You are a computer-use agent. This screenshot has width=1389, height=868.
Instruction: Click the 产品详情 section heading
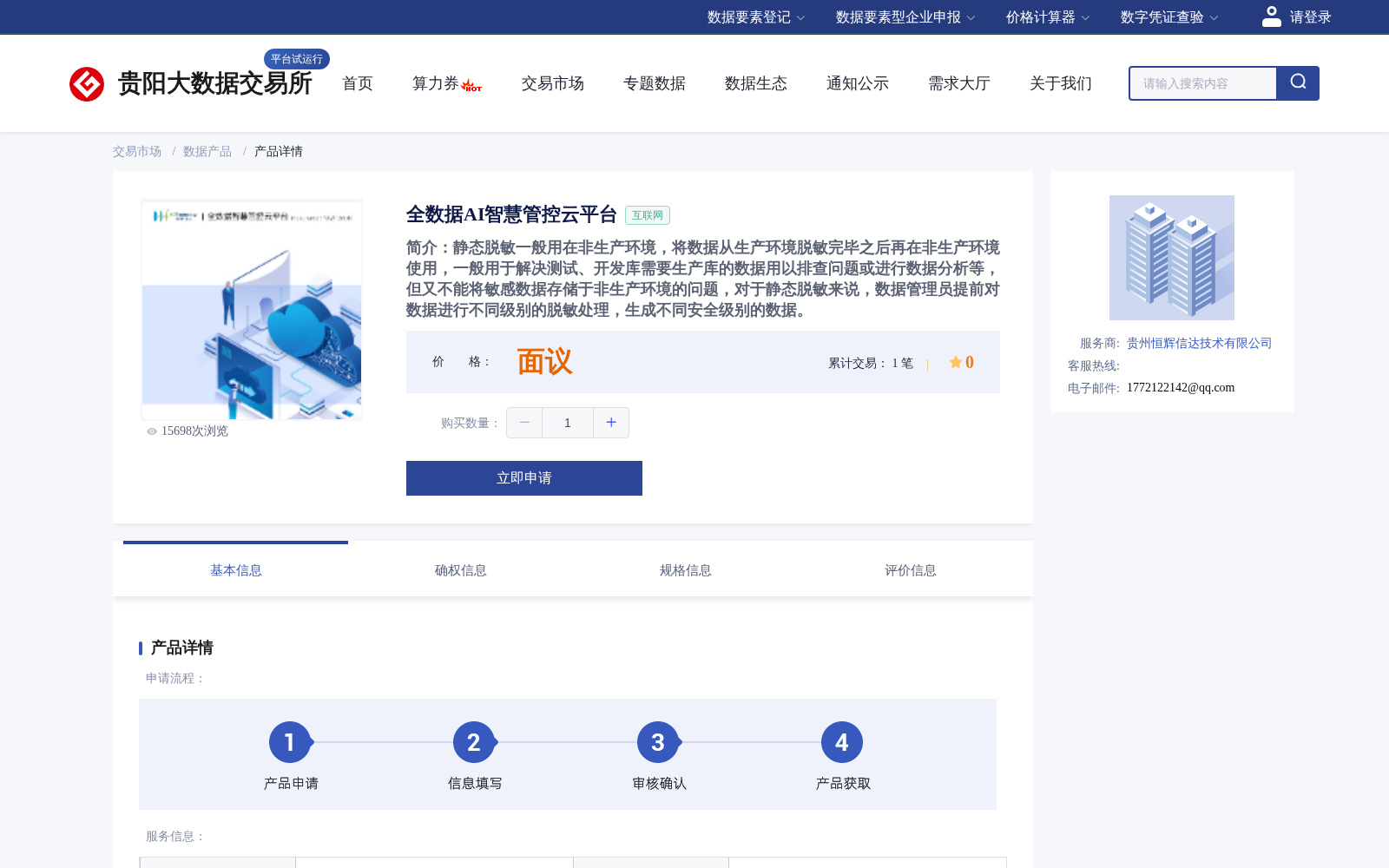click(182, 648)
